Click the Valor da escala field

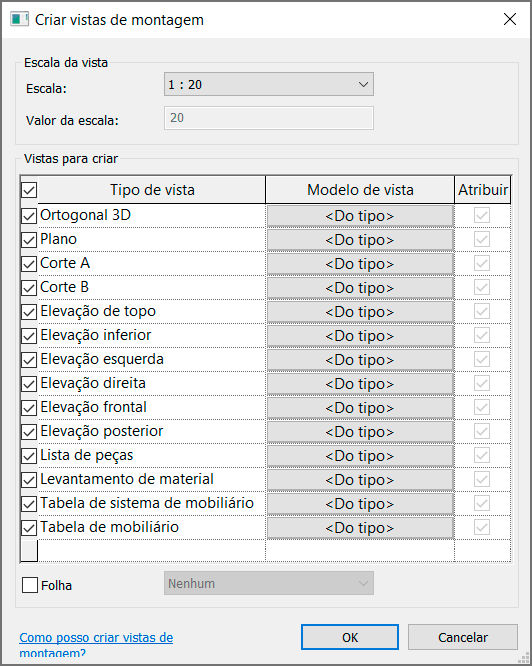(x=269, y=118)
